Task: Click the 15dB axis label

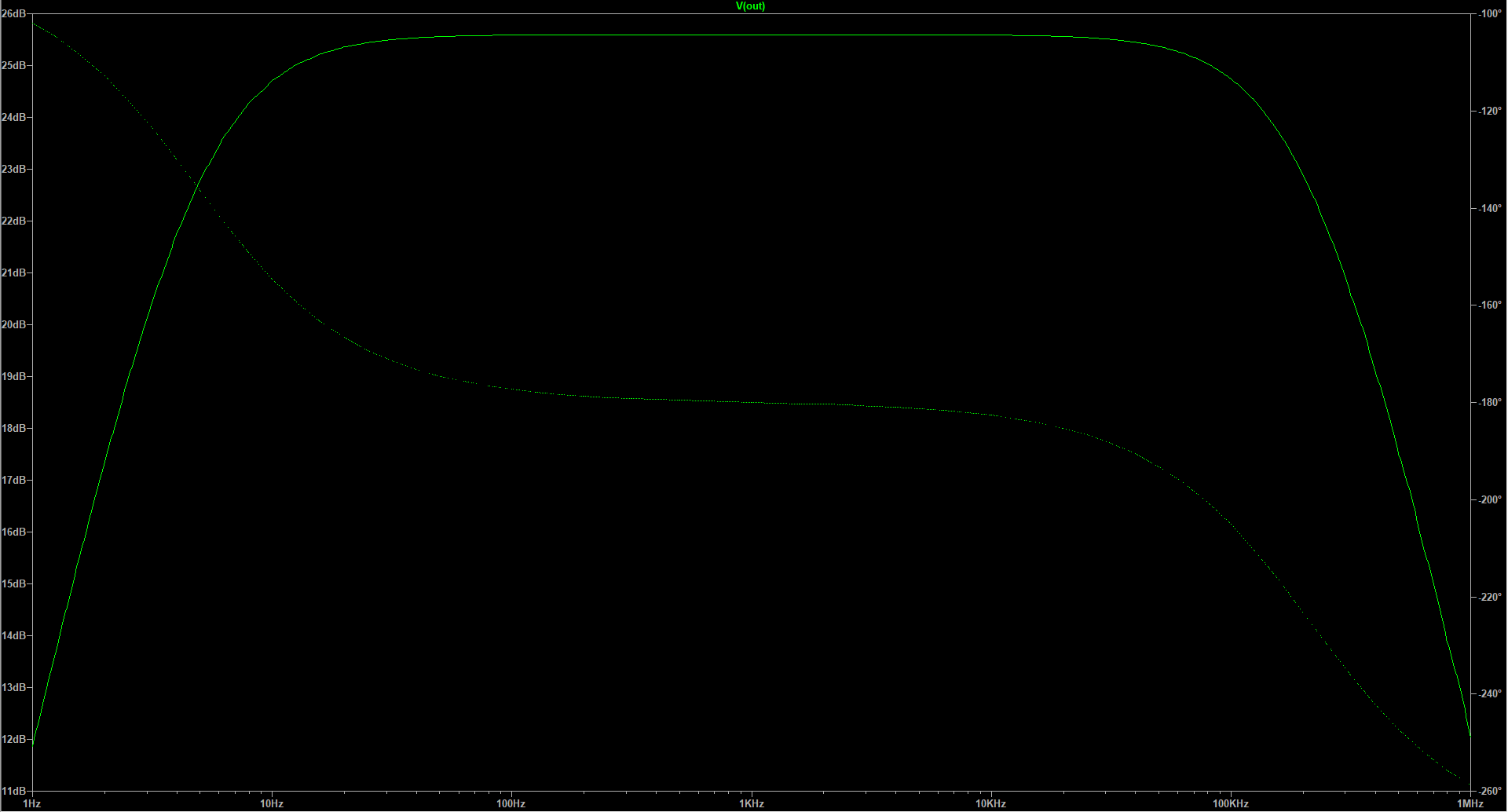Action: pyautogui.click(x=13, y=583)
